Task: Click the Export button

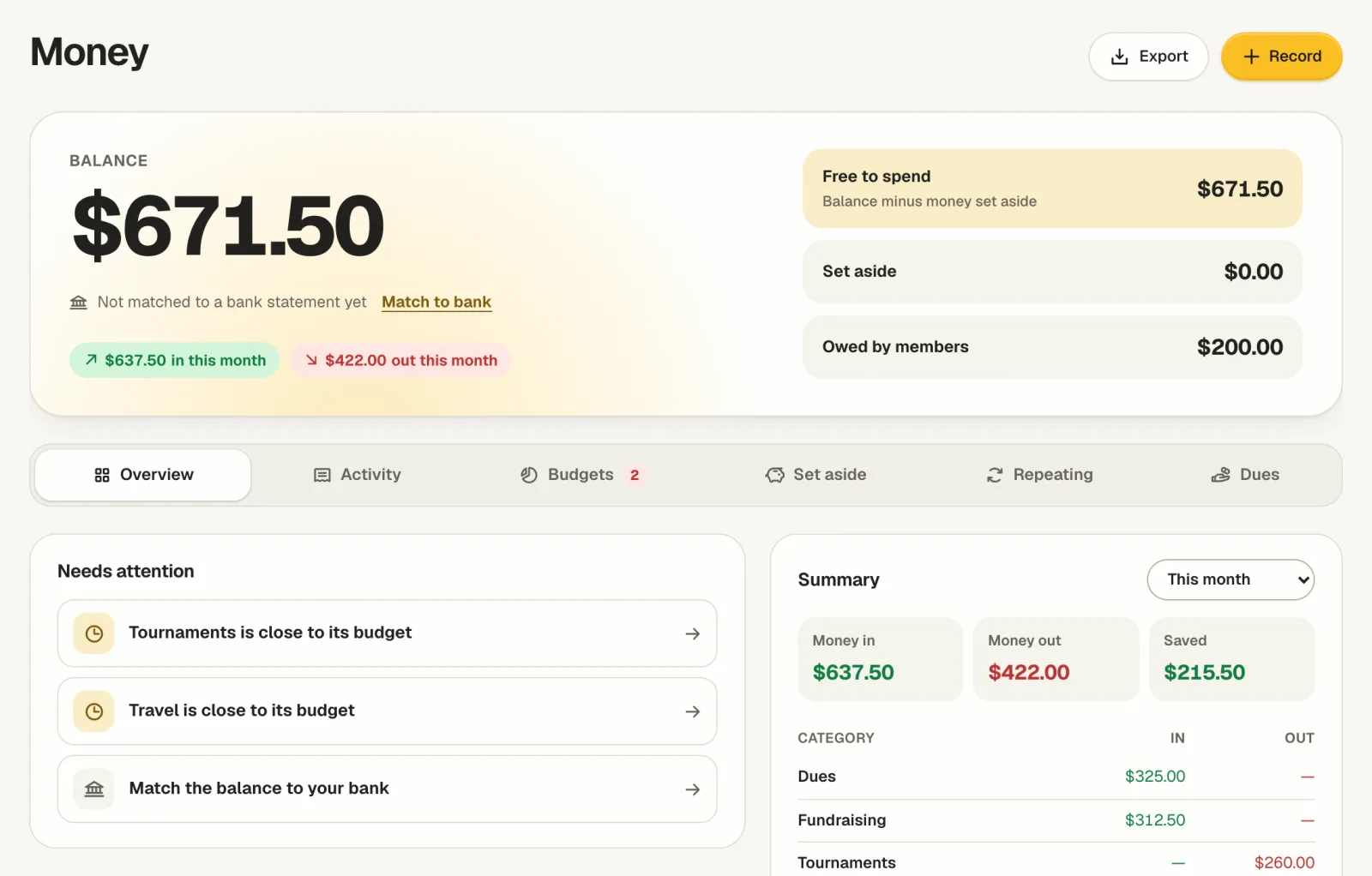Action: pyautogui.click(x=1148, y=57)
